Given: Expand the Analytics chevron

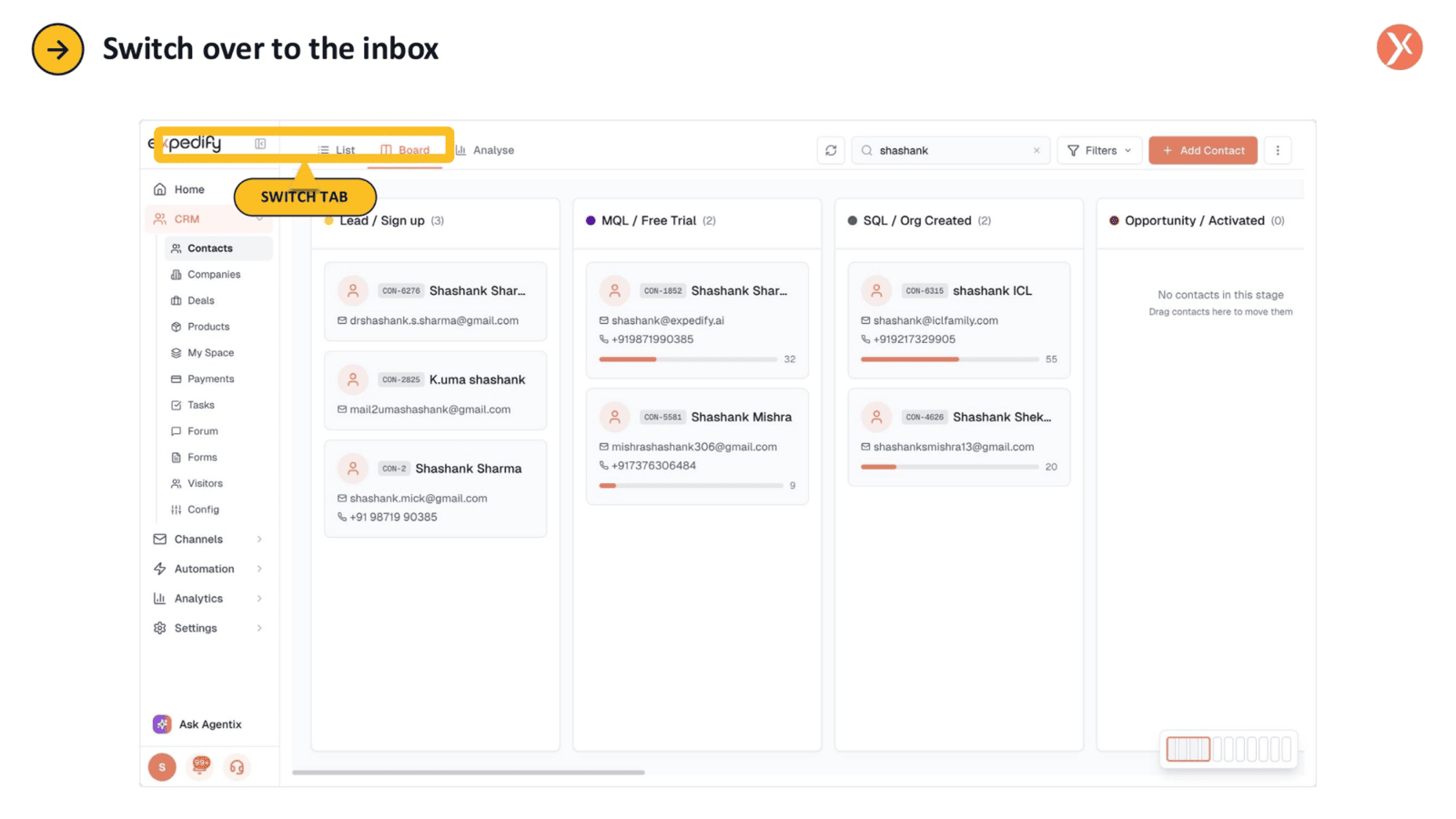Looking at the screenshot, I should pyautogui.click(x=259, y=599).
